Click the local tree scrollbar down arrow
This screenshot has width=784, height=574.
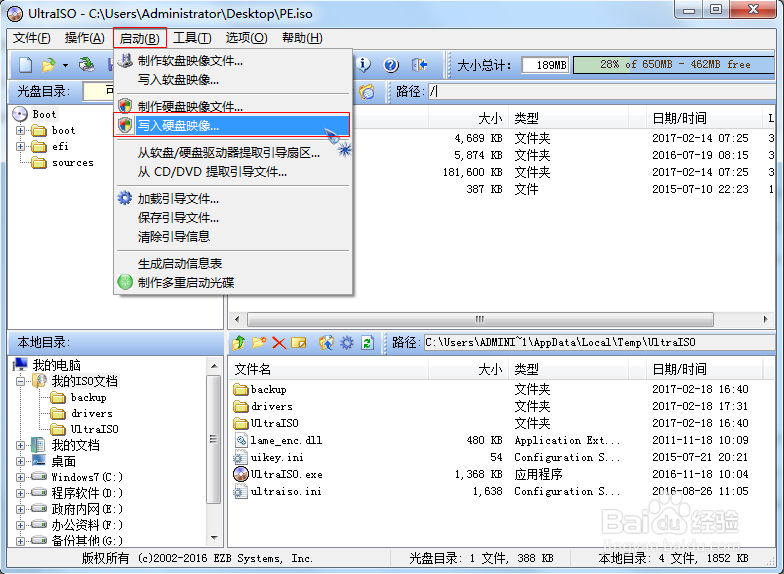click(x=214, y=538)
